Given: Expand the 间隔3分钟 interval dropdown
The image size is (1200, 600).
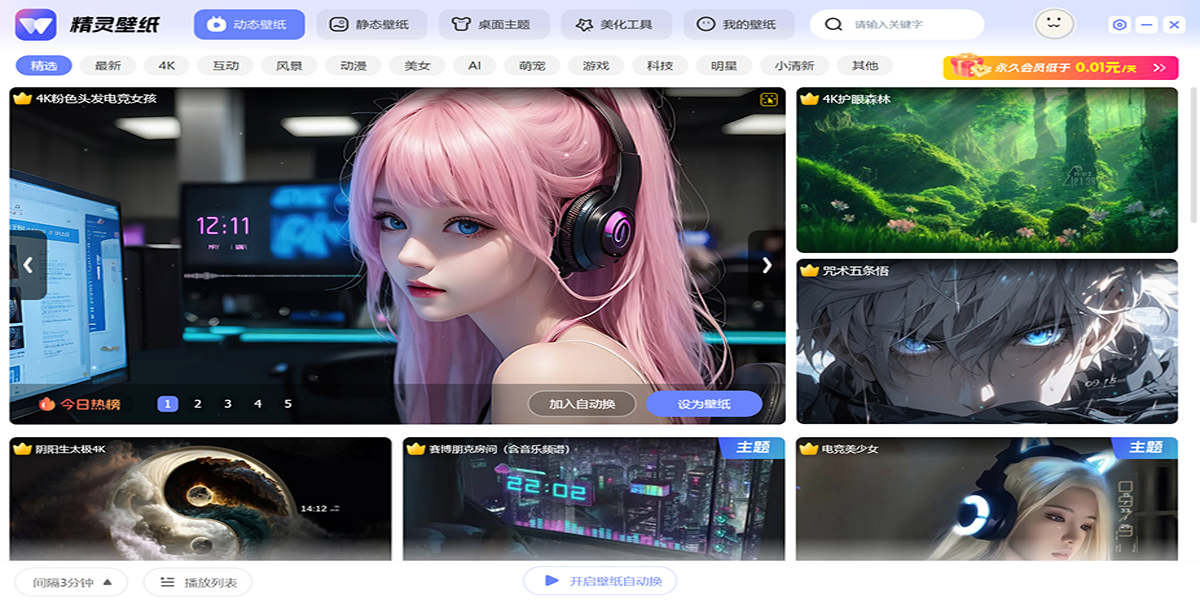Looking at the screenshot, I should tap(71, 582).
